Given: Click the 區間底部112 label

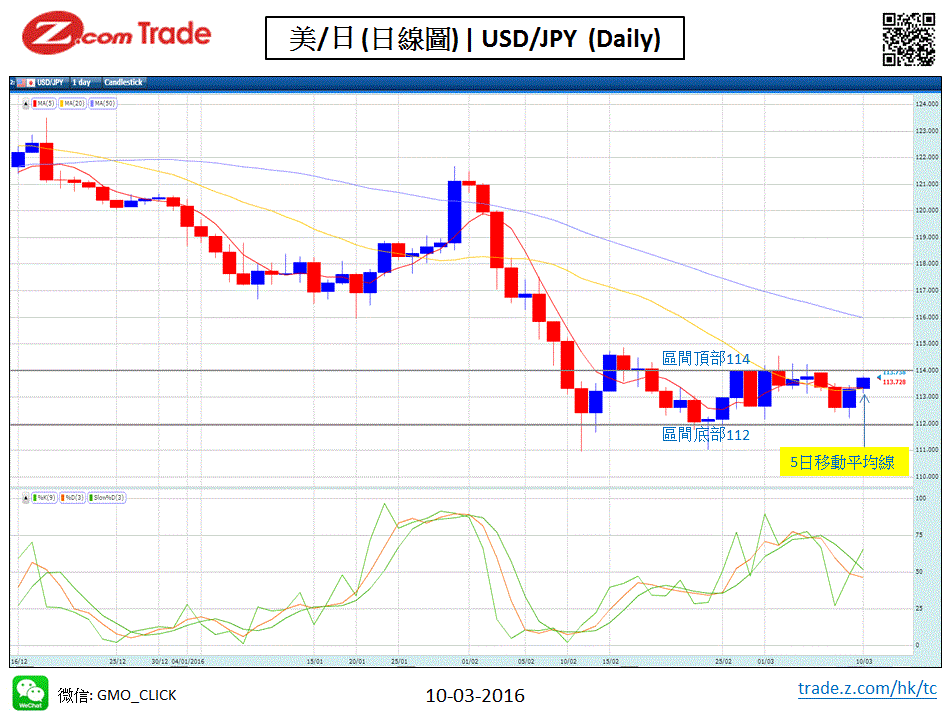Looking at the screenshot, I should point(706,435).
